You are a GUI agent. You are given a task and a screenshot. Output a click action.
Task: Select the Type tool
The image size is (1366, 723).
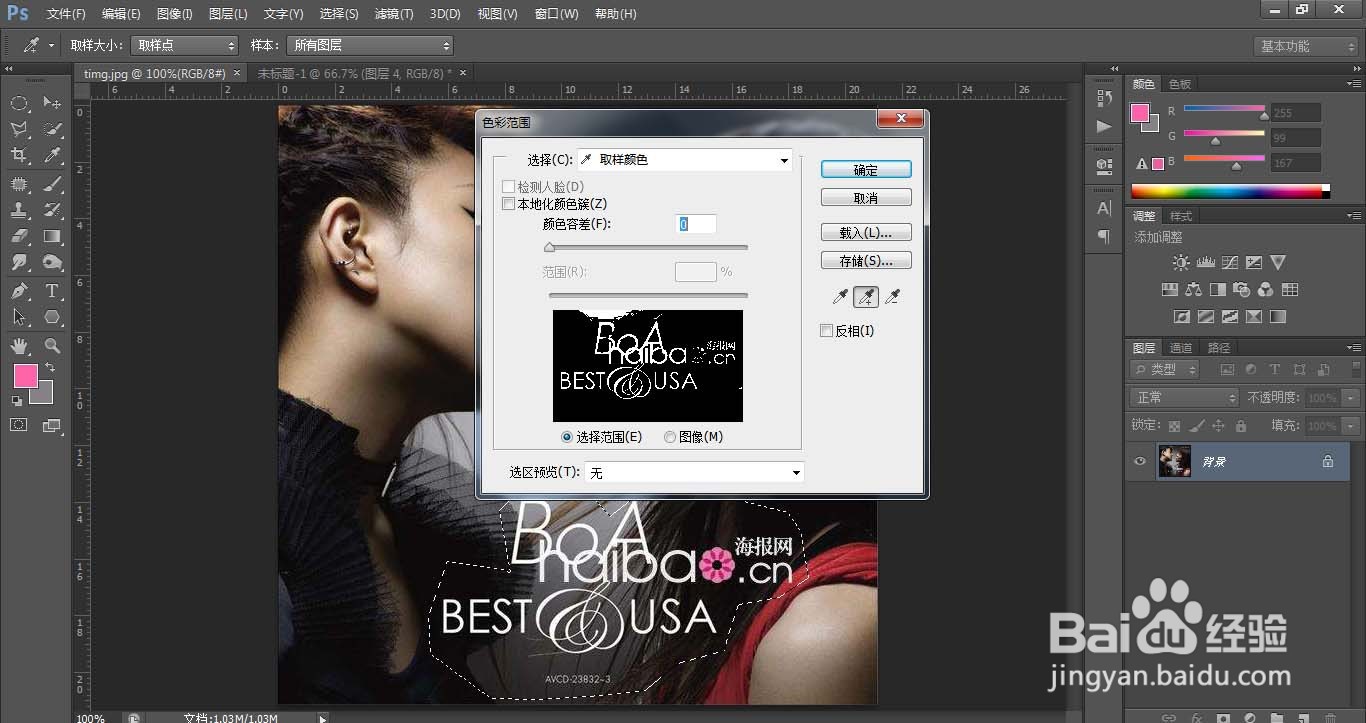tap(52, 291)
